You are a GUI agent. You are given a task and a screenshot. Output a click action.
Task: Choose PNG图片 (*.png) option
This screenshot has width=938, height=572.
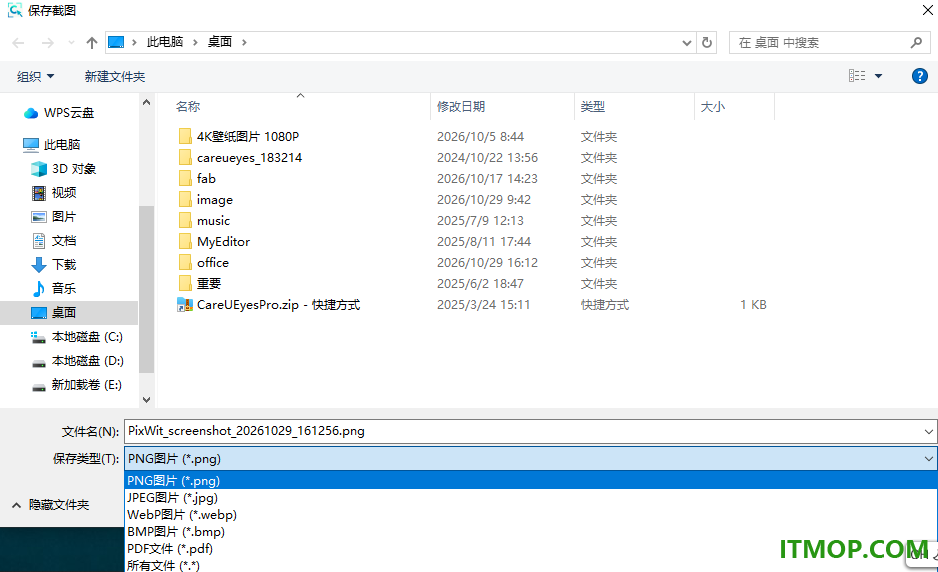531,480
